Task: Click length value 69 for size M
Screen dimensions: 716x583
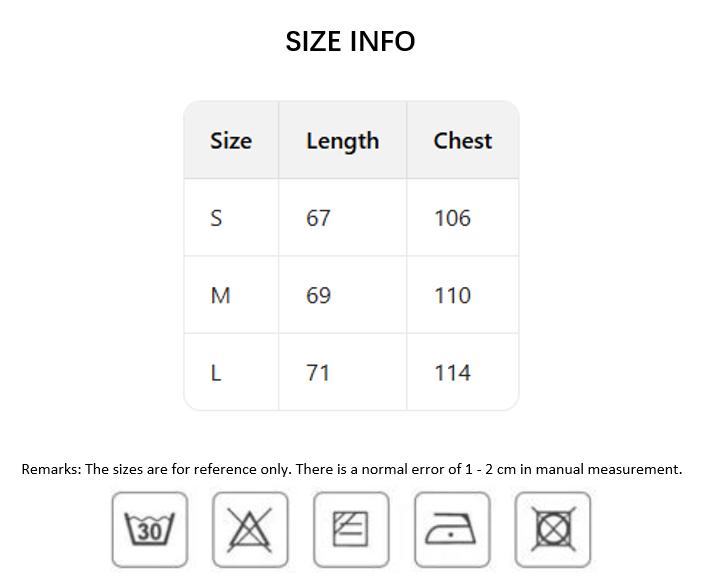Action: pyautogui.click(x=318, y=296)
